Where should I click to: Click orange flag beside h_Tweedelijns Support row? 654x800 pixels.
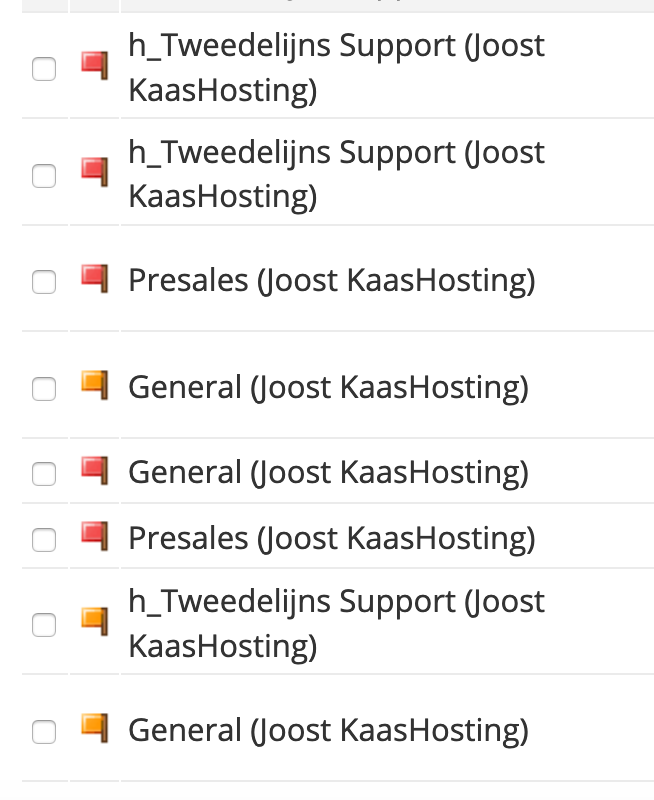click(x=94, y=622)
